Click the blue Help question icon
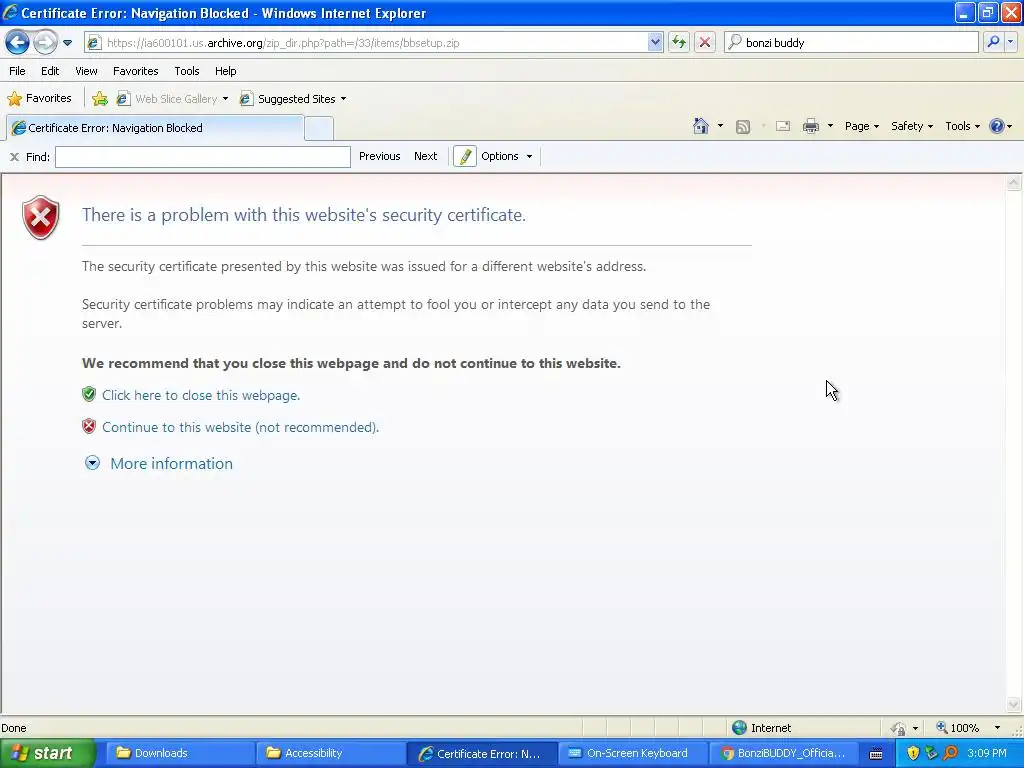This screenshot has width=1024, height=768. point(997,126)
